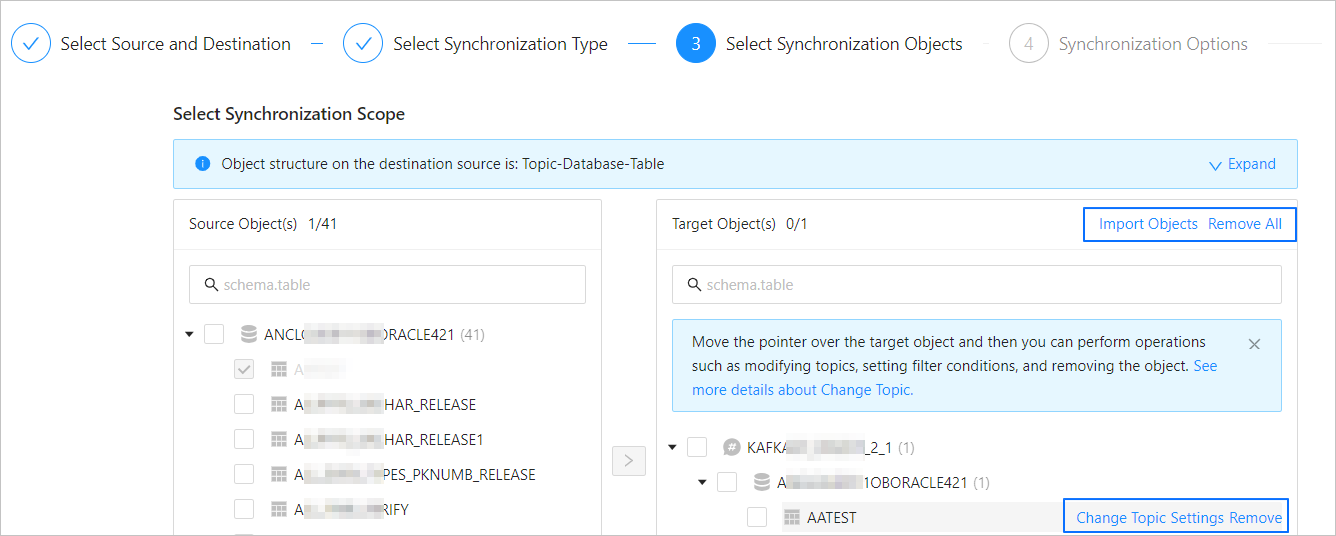This screenshot has width=1336, height=536.
Task: Collapse the source ORACLE421 database tree
Action: tap(190, 334)
